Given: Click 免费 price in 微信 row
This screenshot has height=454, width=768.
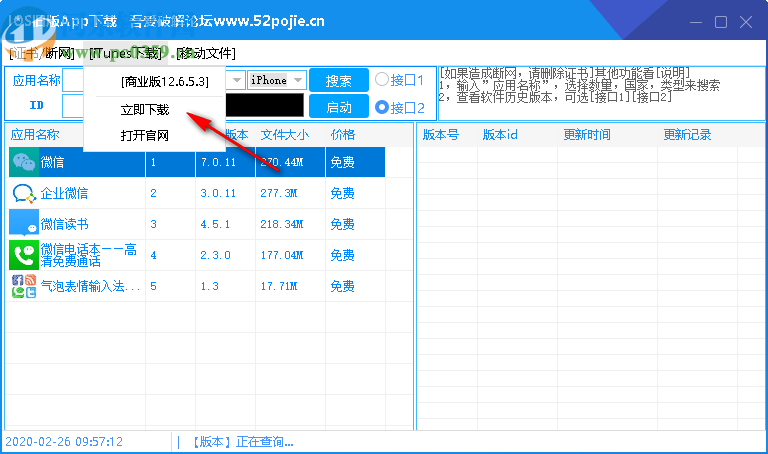Looking at the screenshot, I should click(342, 162).
